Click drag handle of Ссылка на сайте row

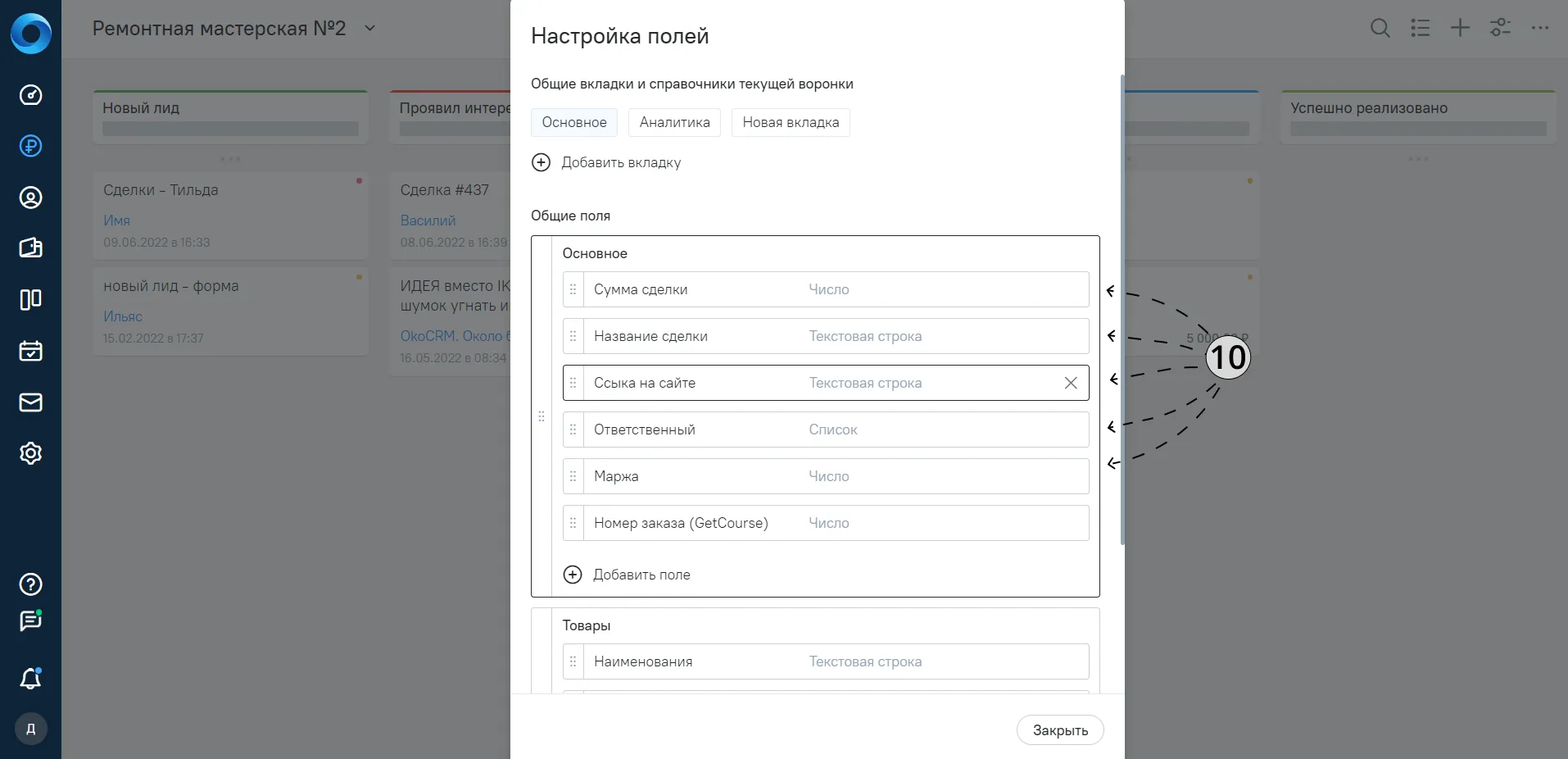click(573, 383)
